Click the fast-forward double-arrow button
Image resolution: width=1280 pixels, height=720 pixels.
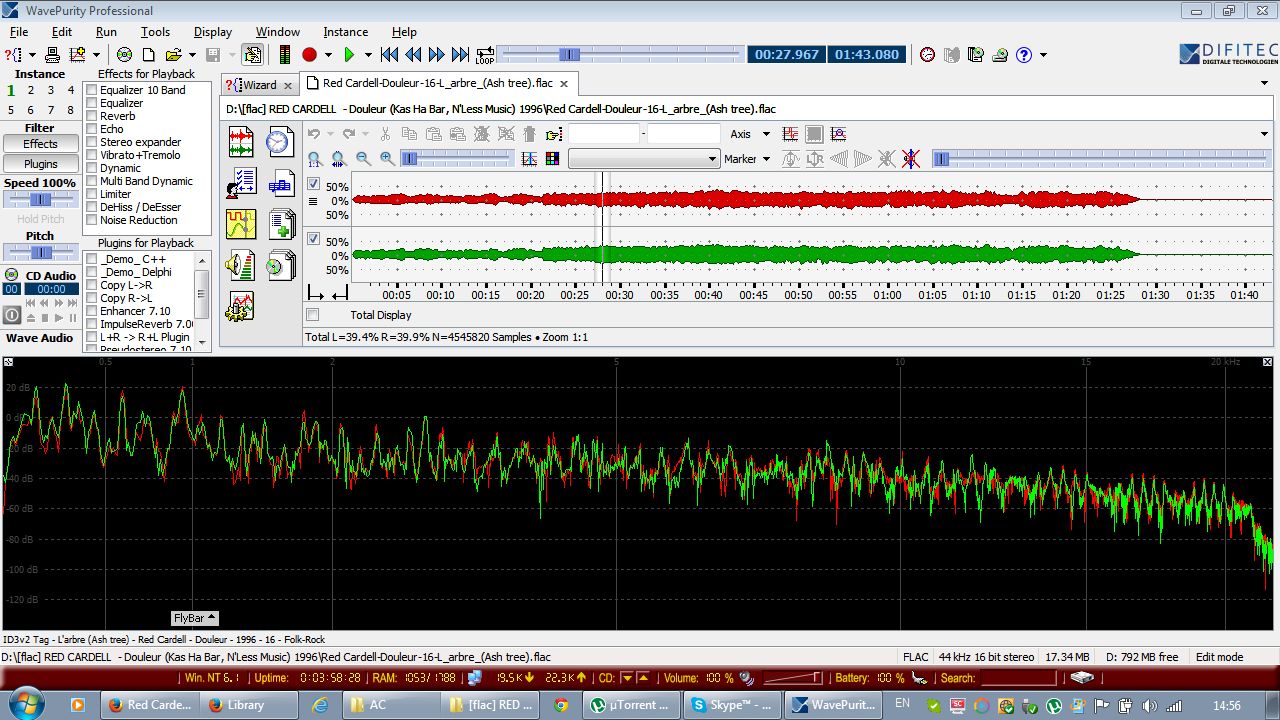point(437,55)
